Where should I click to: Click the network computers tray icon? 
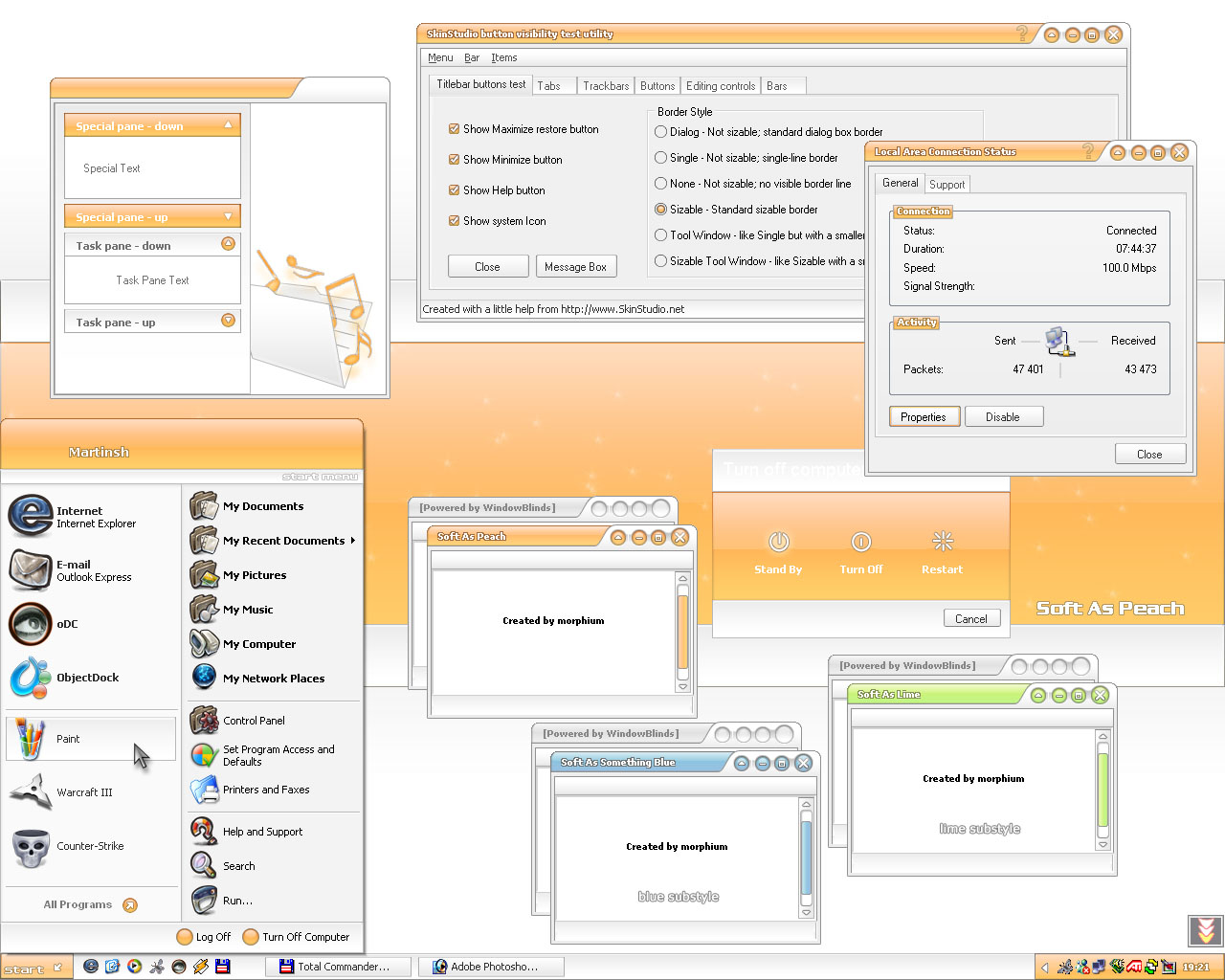1100,967
